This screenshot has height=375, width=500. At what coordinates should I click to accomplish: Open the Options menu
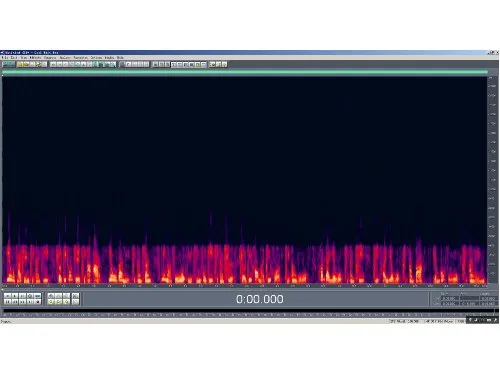(96, 58)
